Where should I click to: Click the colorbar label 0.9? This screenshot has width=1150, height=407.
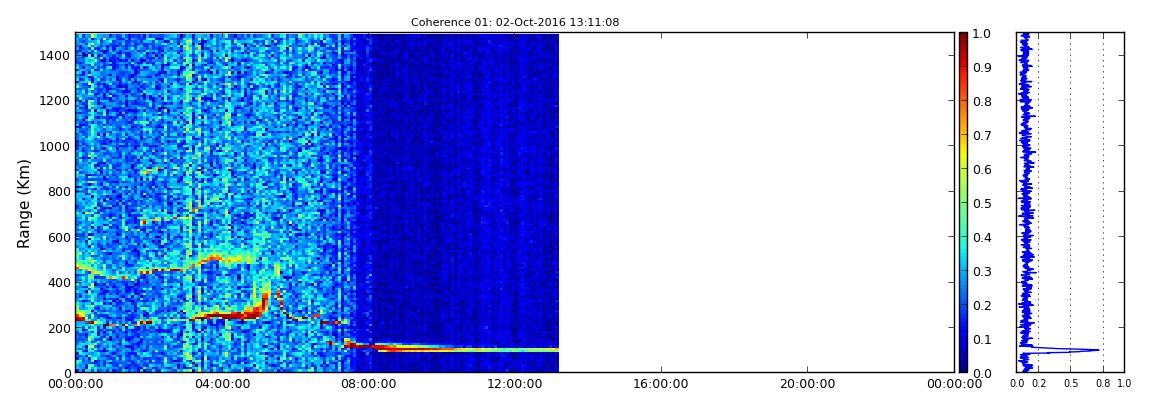tap(981, 67)
